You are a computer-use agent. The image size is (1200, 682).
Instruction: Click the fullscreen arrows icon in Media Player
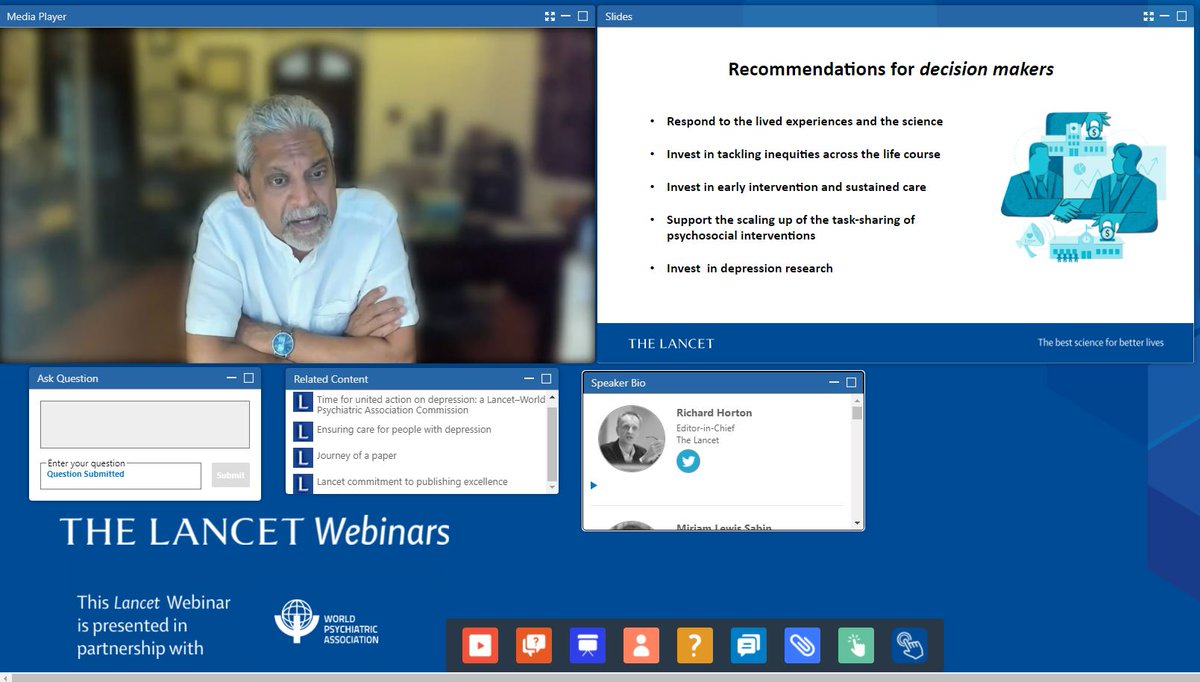coord(550,16)
